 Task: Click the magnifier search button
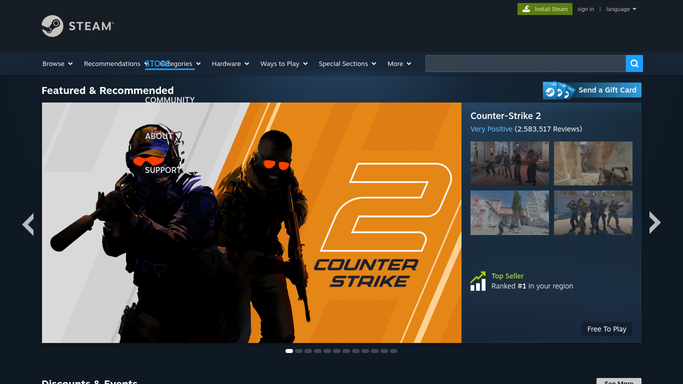pos(634,64)
